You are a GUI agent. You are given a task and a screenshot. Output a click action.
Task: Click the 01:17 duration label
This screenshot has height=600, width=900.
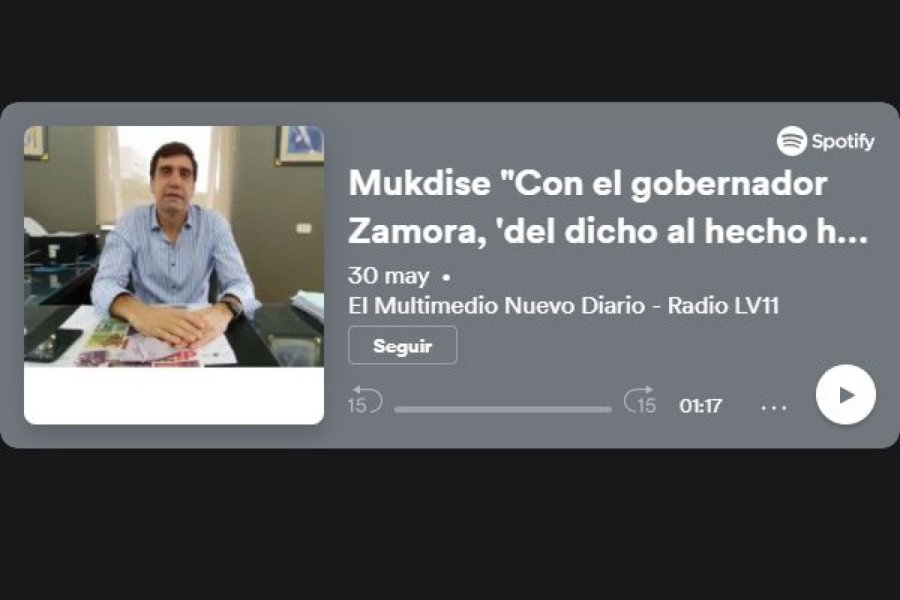[700, 406]
